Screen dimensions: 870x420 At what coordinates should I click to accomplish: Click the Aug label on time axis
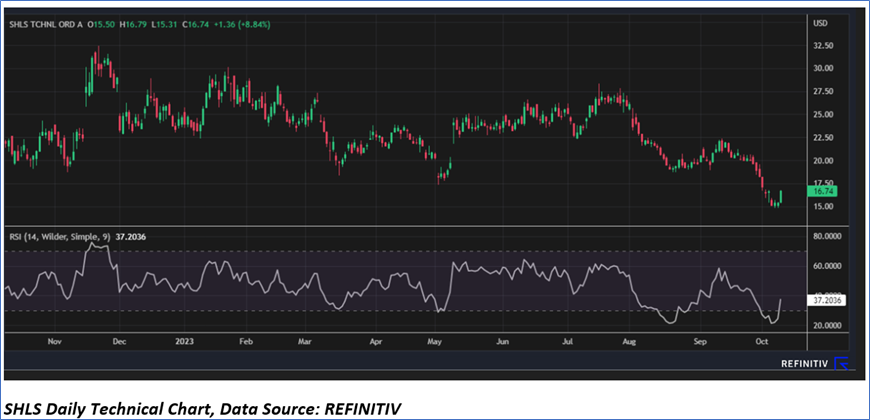(x=629, y=340)
